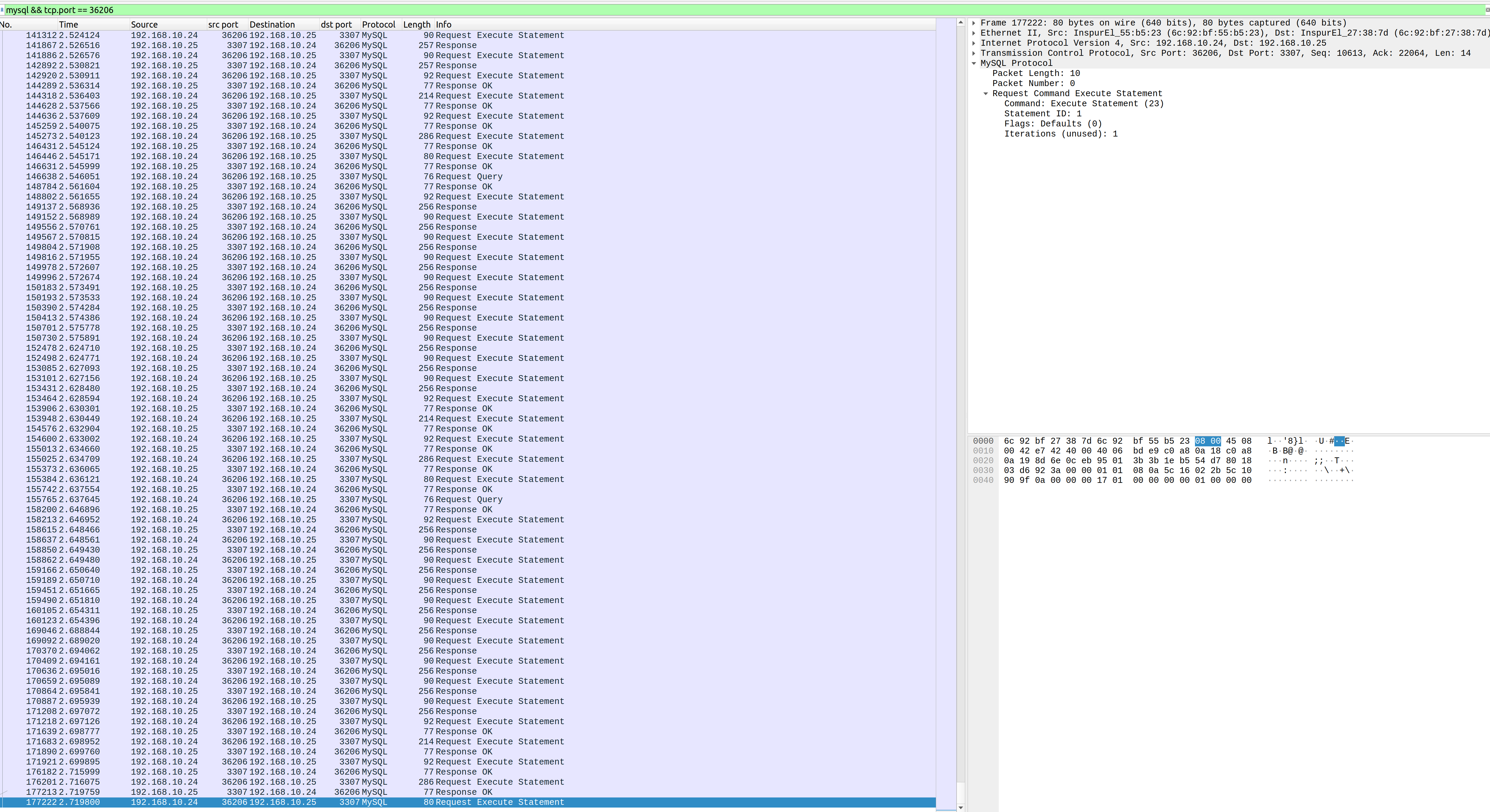This screenshot has width=1490, height=812.
Task: Expand the Frame 177222 tree node
Action: pyautogui.click(x=974, y=23)
